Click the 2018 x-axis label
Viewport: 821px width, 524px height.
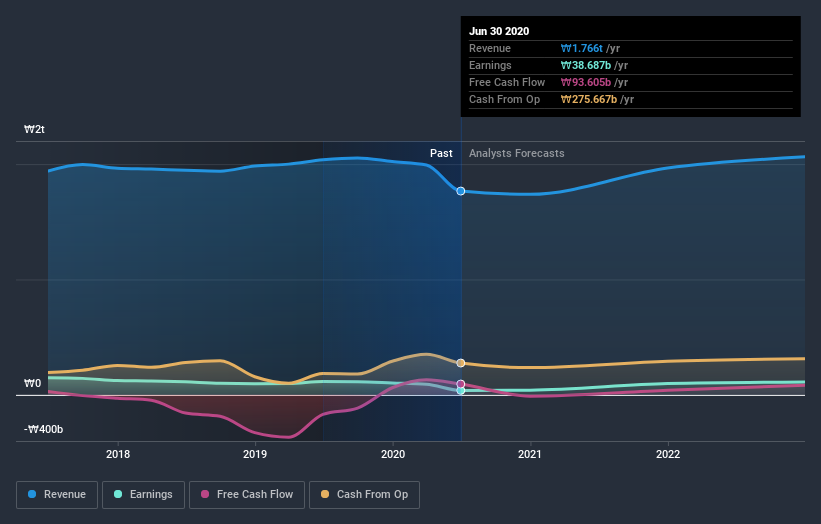118,454
